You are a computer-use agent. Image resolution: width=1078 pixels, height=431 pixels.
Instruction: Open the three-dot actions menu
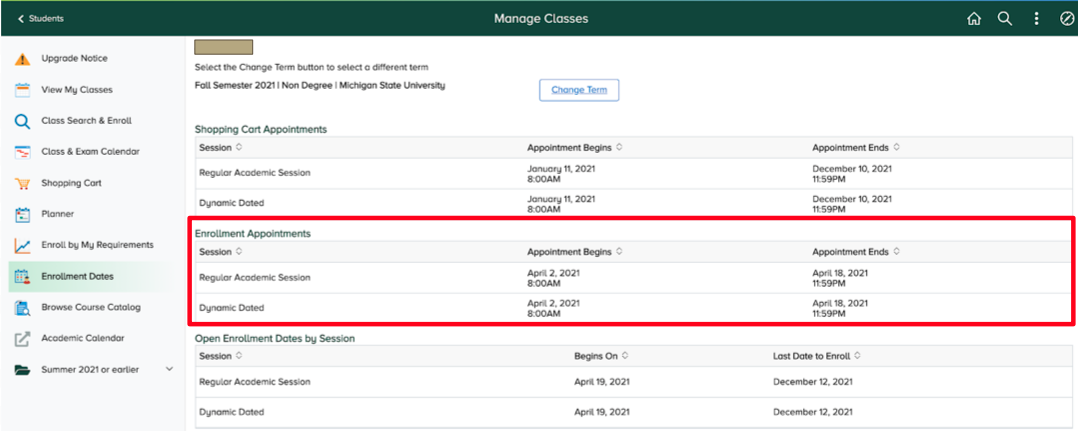pyautogui.click(x=1036, y=19)
